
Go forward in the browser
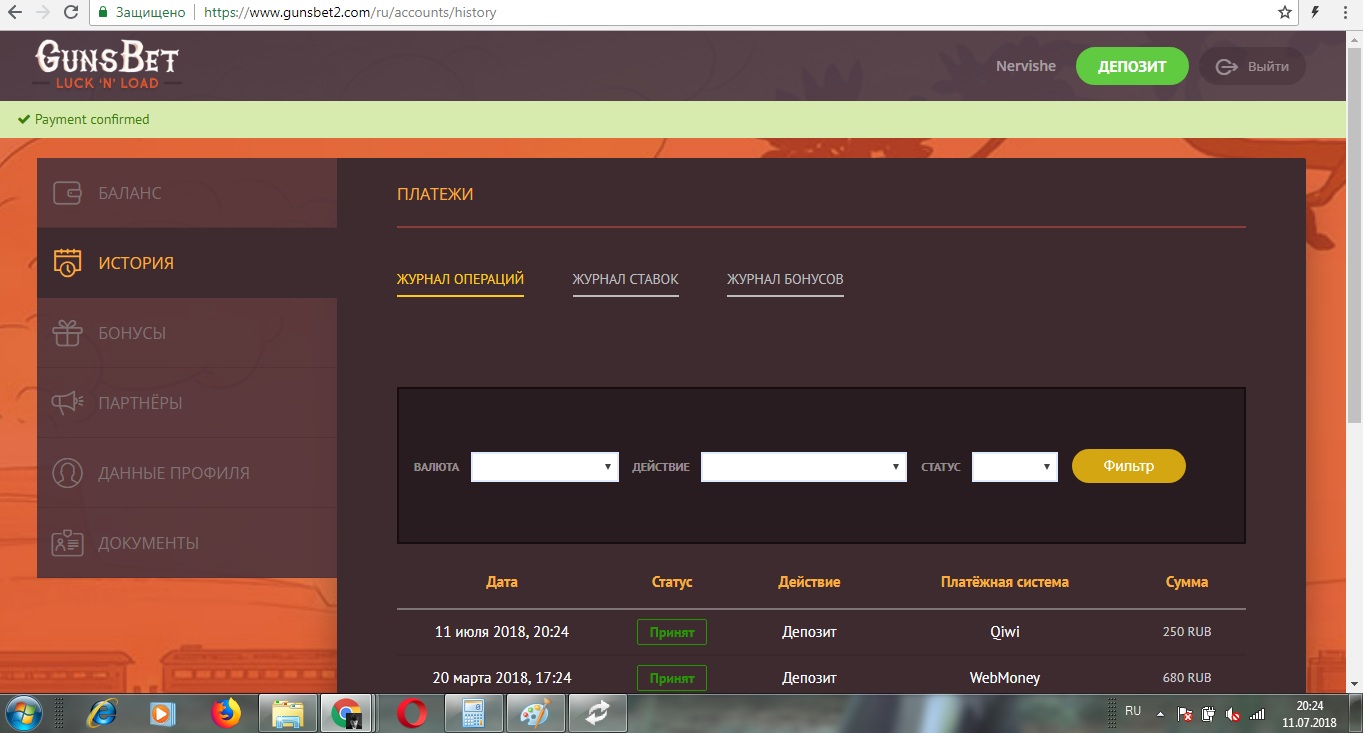pyautogui.click(x=42, y=13)
